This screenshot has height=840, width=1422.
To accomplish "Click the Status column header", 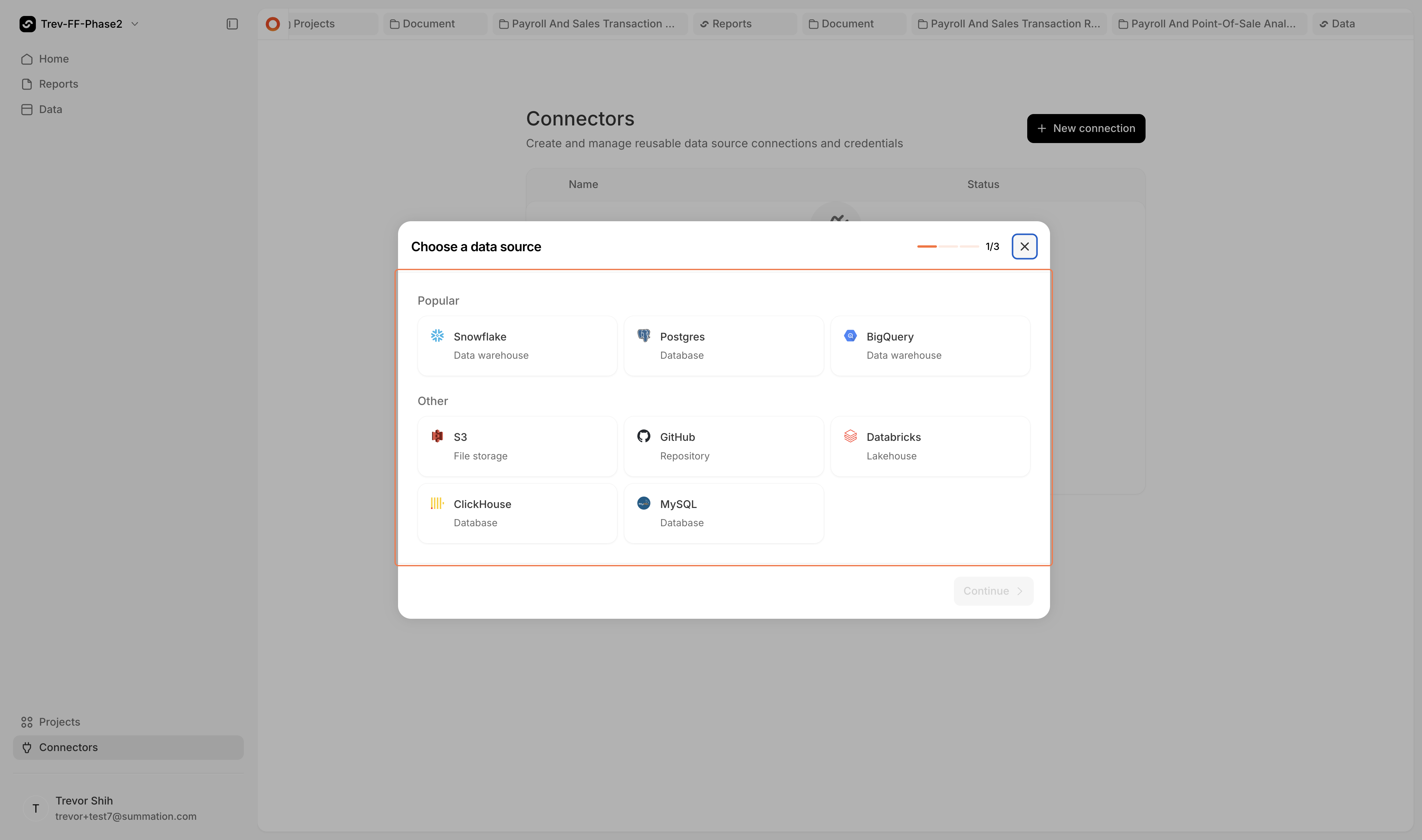I will click(x=983, y=184).
